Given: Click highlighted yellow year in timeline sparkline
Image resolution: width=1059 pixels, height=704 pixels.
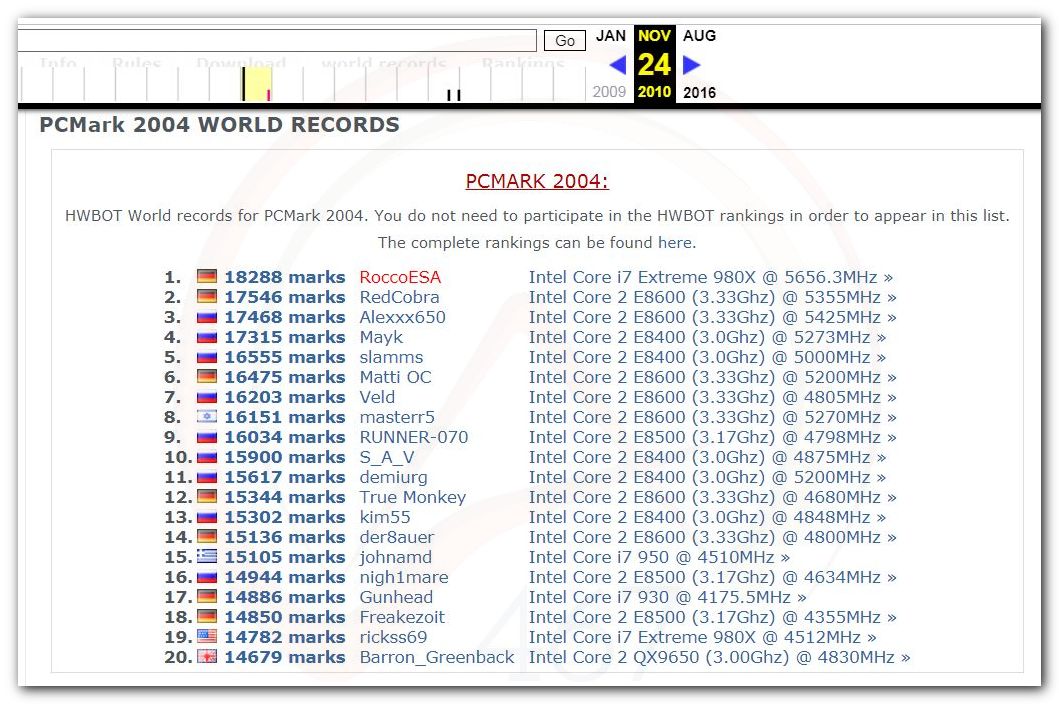Looking at the screenshot, I should [257, 84].
